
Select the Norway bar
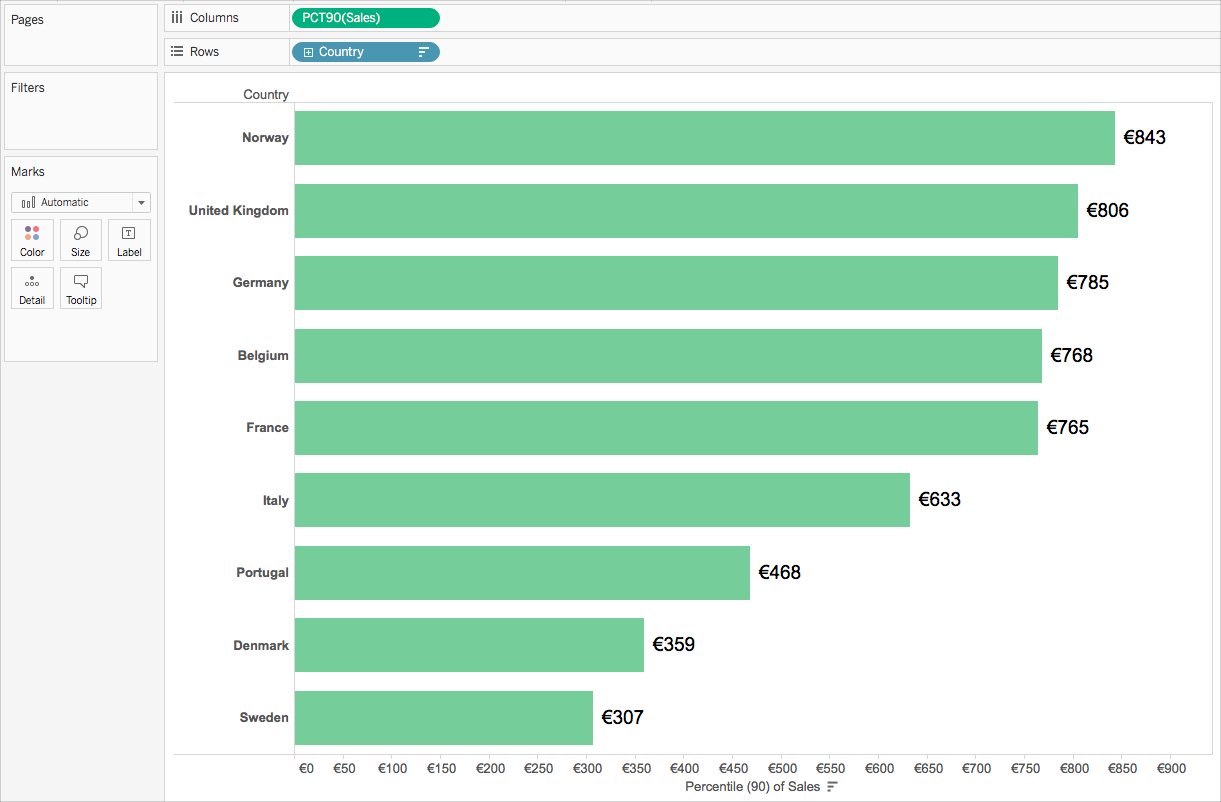pyautogui.click(x=705, y=138)
